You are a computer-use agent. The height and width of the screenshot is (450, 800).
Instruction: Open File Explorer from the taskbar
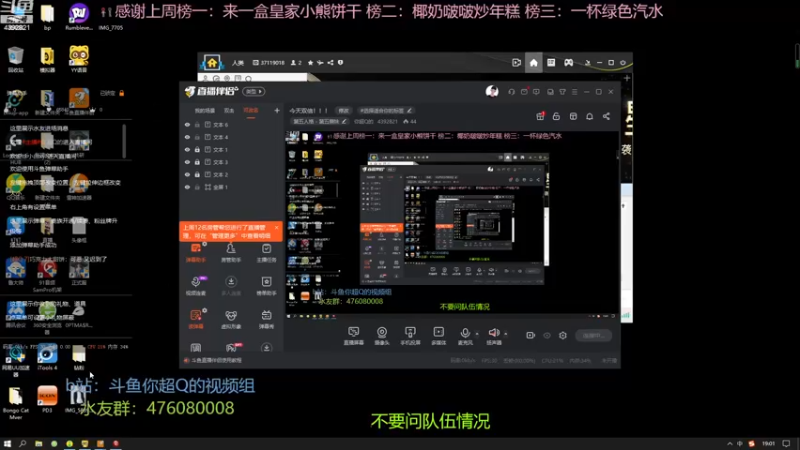[x=38, y=444]
